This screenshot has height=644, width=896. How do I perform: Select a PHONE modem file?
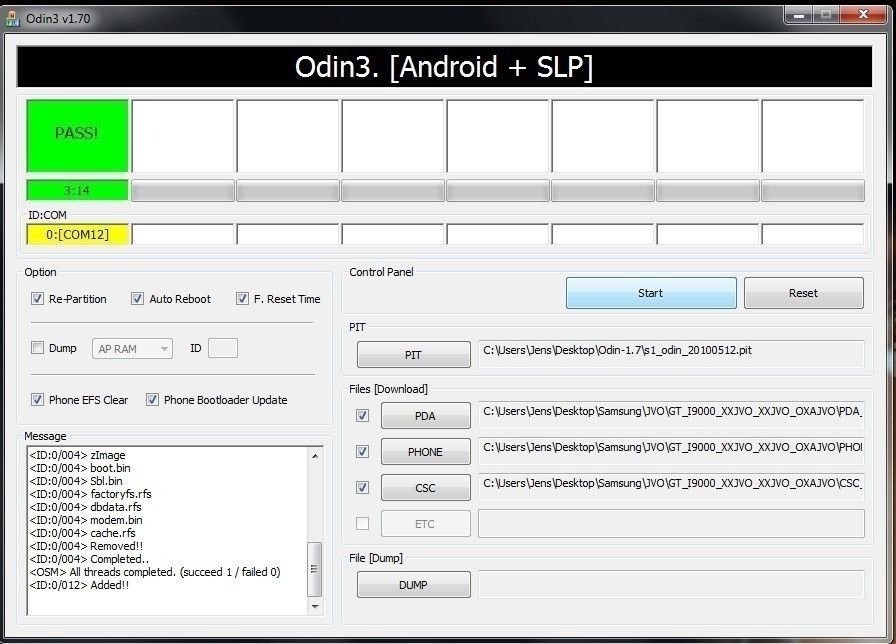(x=426, y=451)
